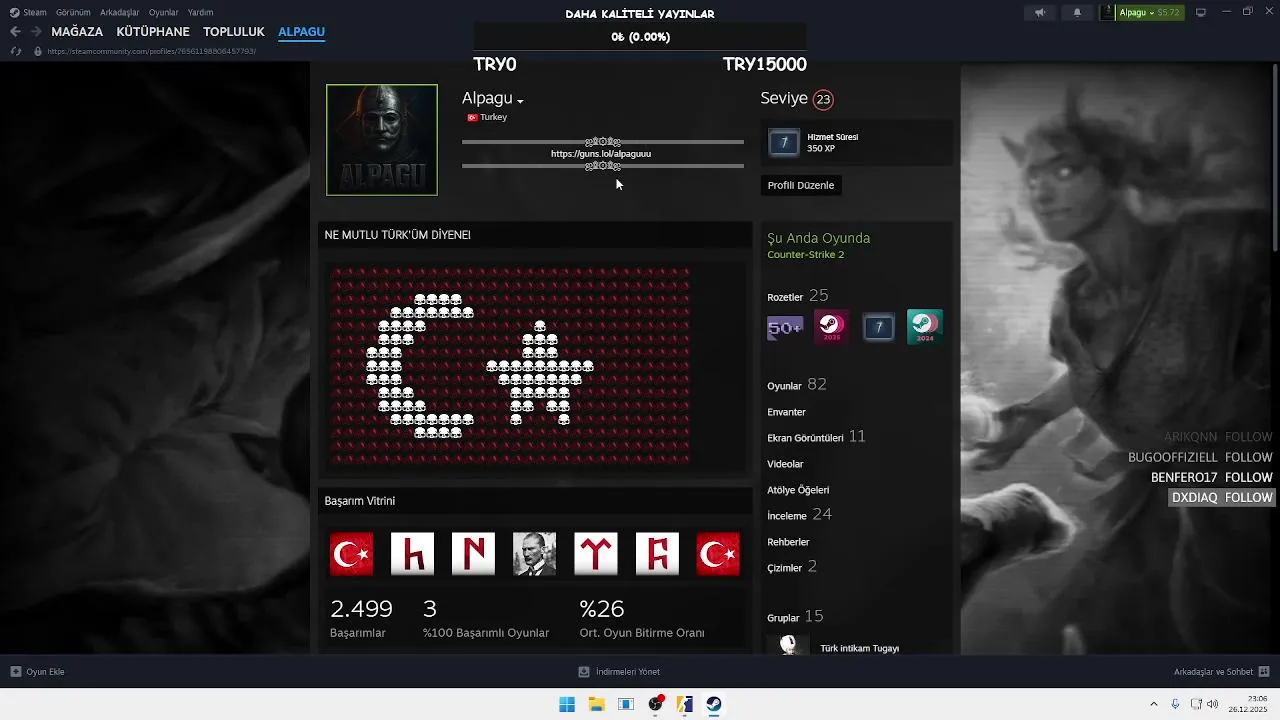Click the Alpagu profile avatar image

[x=382, y=140]
